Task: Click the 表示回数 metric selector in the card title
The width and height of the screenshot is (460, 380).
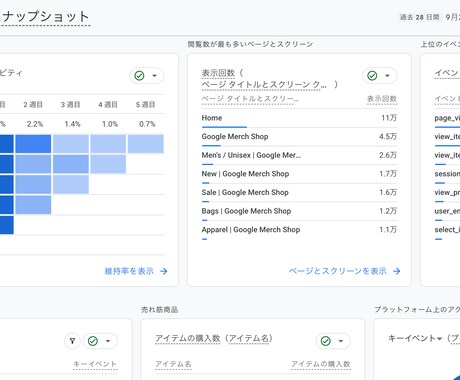Action: click(218, 73)
